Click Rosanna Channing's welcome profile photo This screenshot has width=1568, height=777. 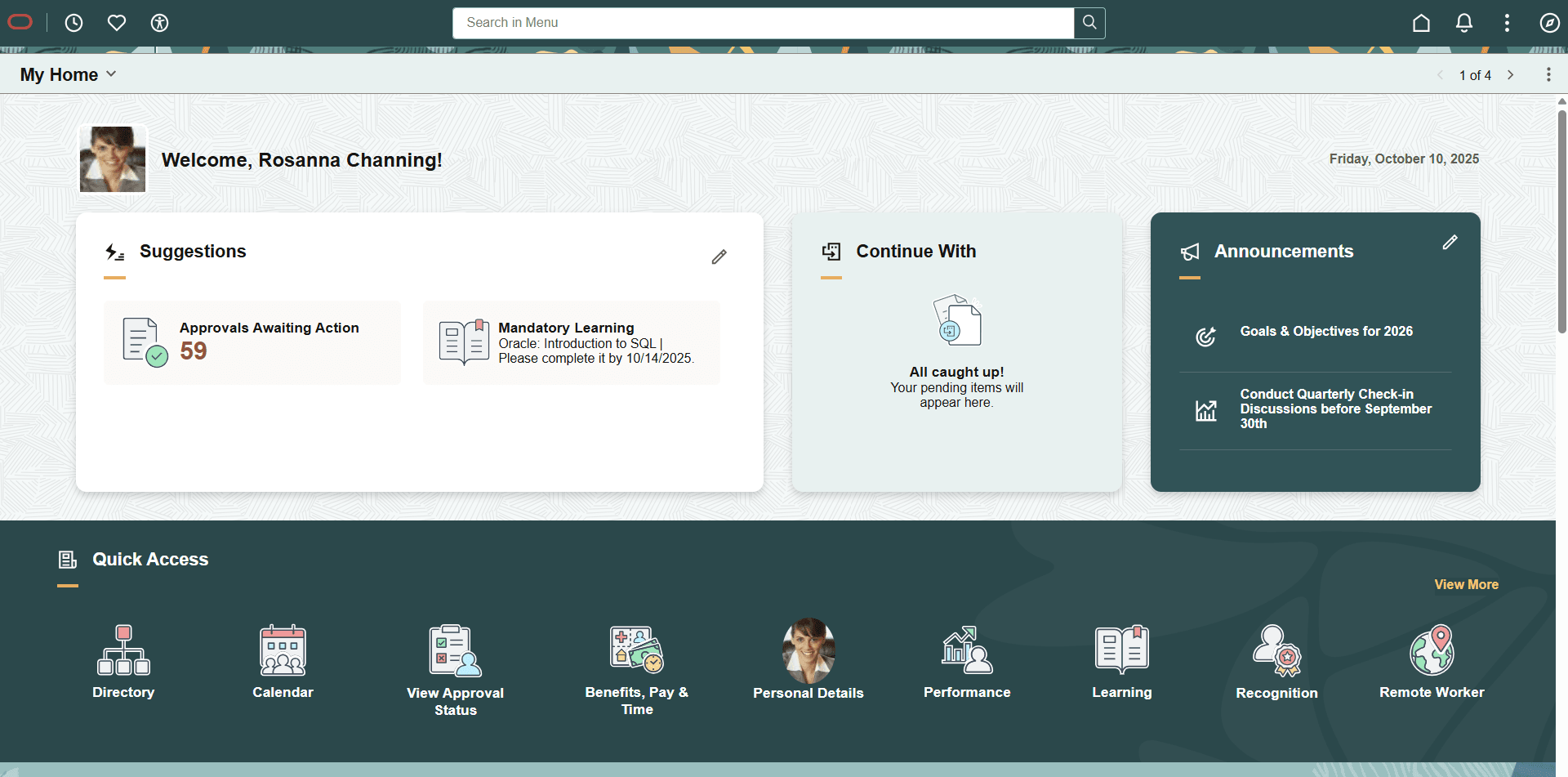click(x=113, y=159)
